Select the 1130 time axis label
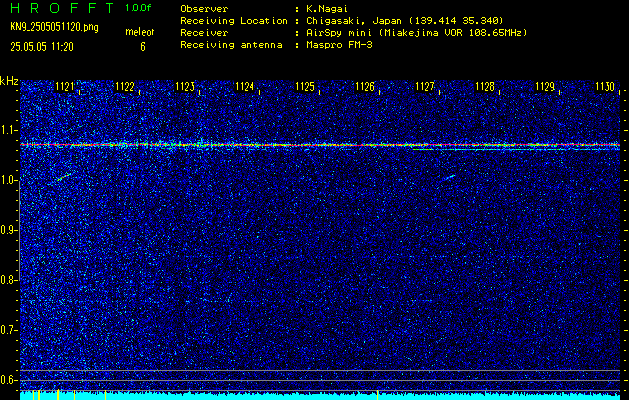The image size is (629, 400). coord(605,87)
